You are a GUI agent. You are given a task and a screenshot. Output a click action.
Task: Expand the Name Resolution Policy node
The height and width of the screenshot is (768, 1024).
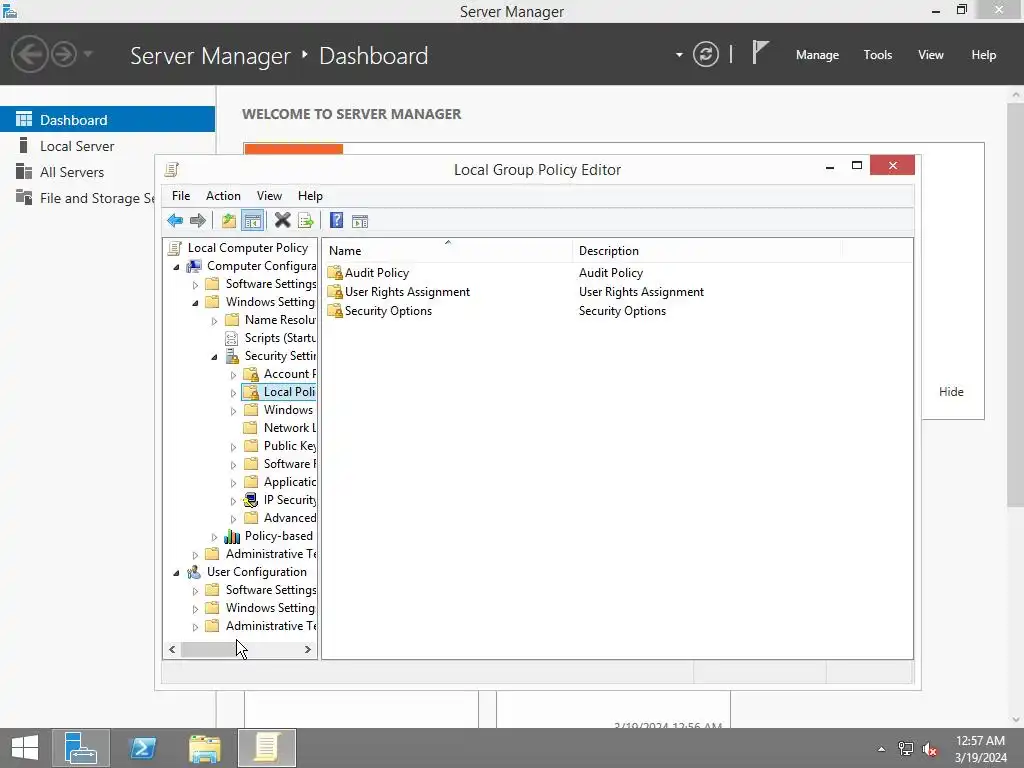point(214,321)
